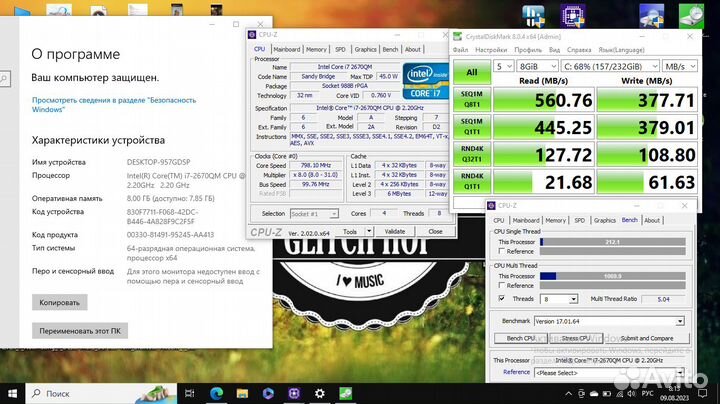The height and width of the screenshot is (404, 720).
Task: Enable Reference checkbox under CPU Multi Thread
Action: coord(501,285)
